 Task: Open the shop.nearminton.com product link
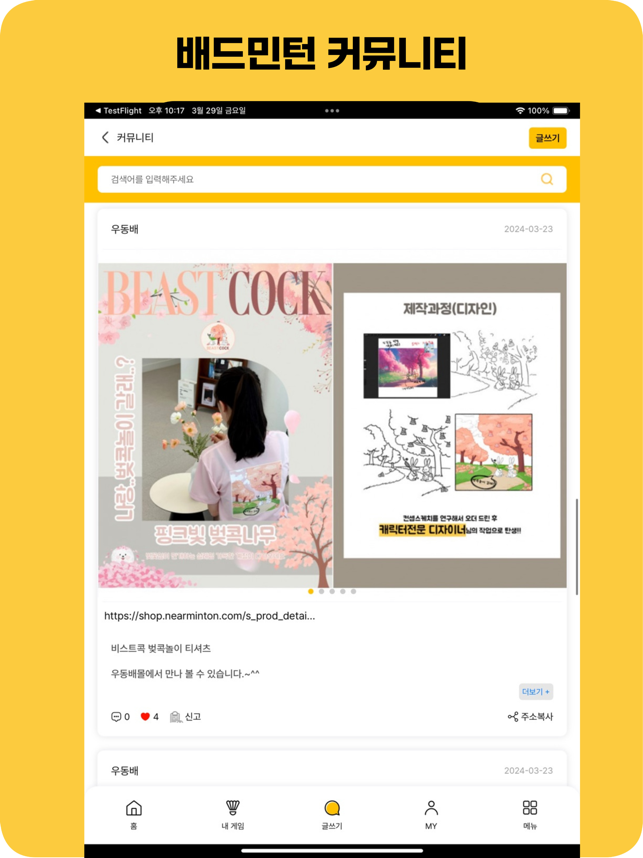pos(210,616)
